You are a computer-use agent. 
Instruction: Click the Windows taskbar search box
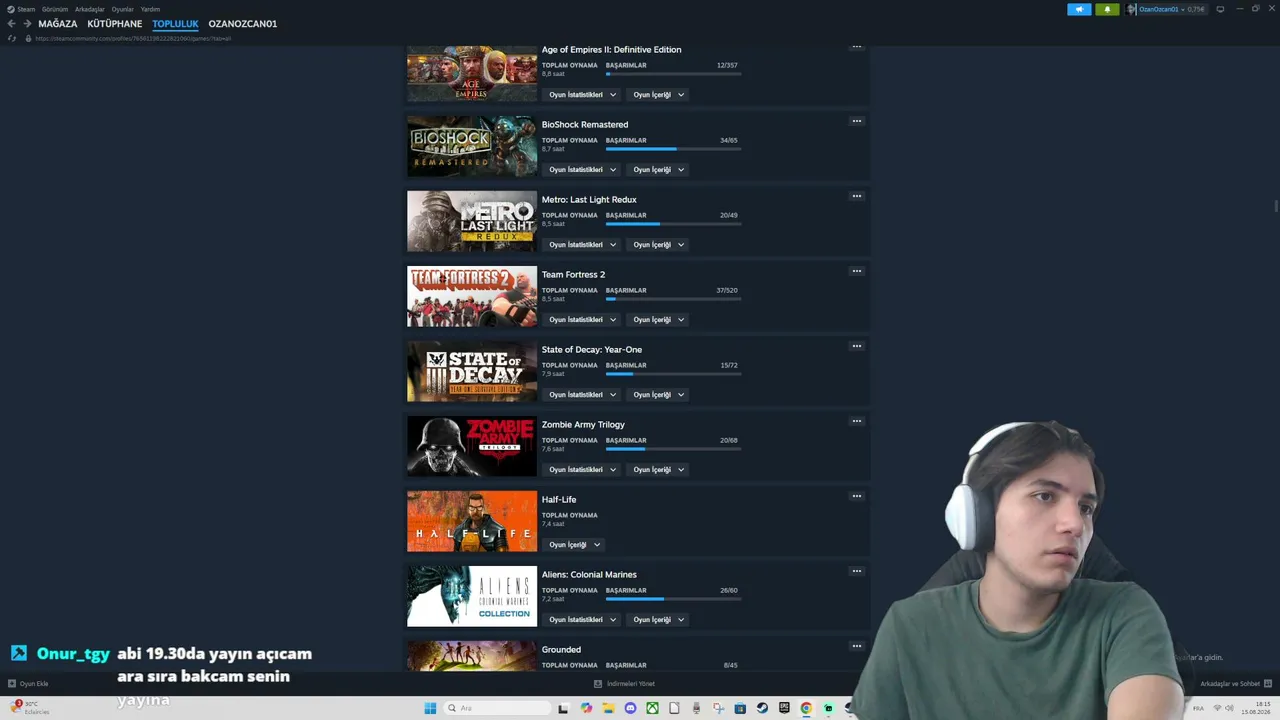point(497,708)
